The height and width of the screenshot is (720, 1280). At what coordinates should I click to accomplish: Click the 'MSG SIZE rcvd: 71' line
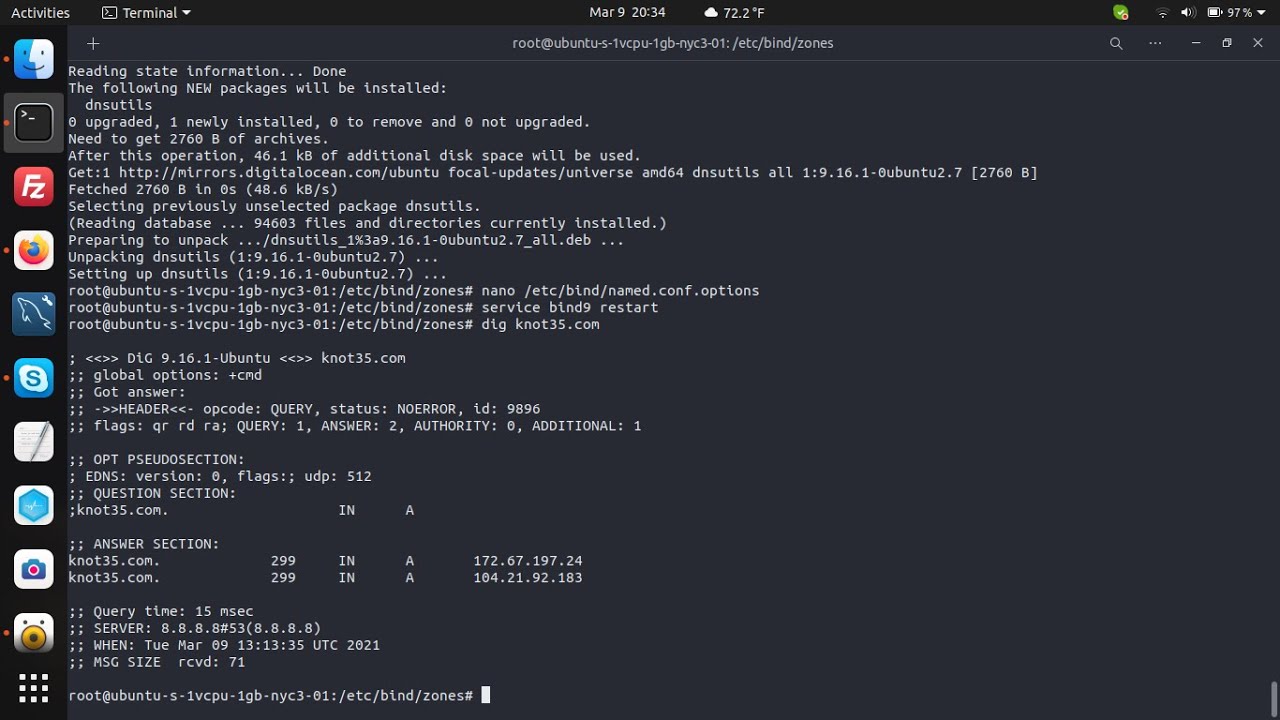point(157,662)
